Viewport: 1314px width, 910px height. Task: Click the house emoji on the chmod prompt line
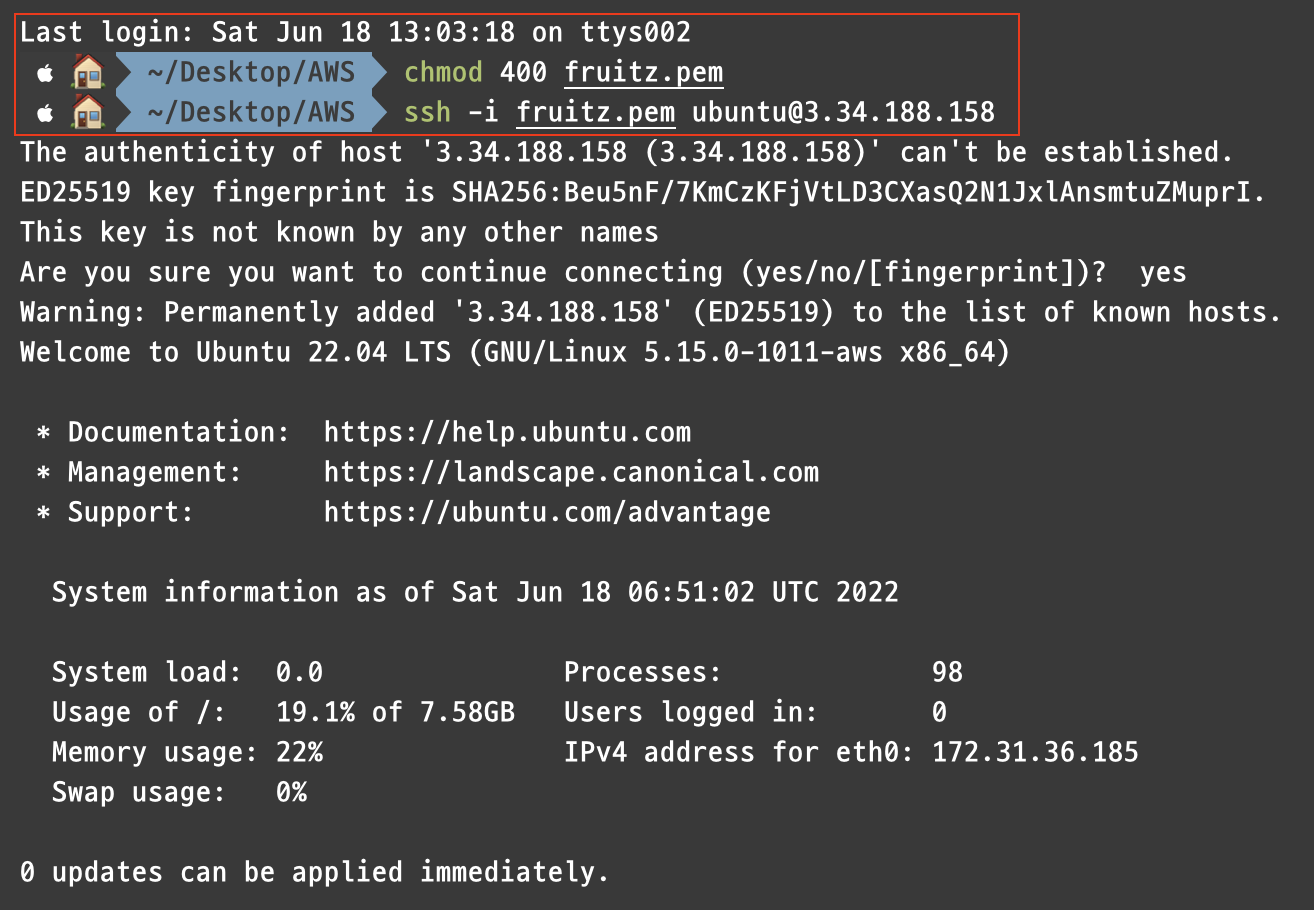pos(88,73)
